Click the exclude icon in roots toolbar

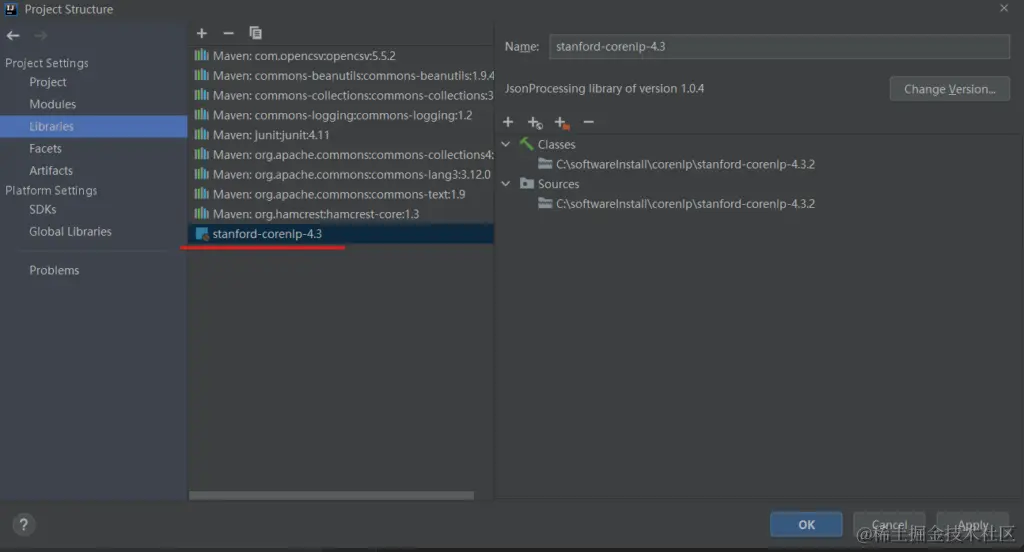[x=562, y=122]
